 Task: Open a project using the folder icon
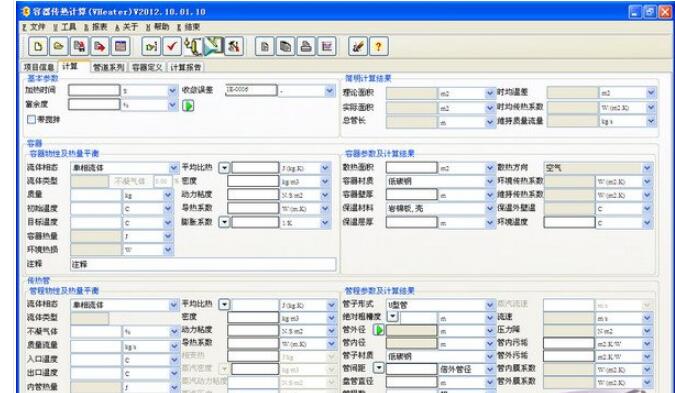[59, 46]
